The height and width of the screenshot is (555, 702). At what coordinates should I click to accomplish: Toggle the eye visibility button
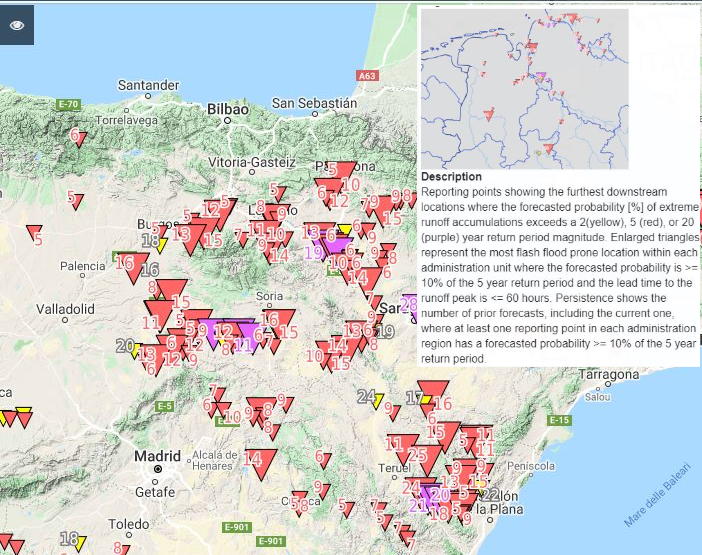18,25
